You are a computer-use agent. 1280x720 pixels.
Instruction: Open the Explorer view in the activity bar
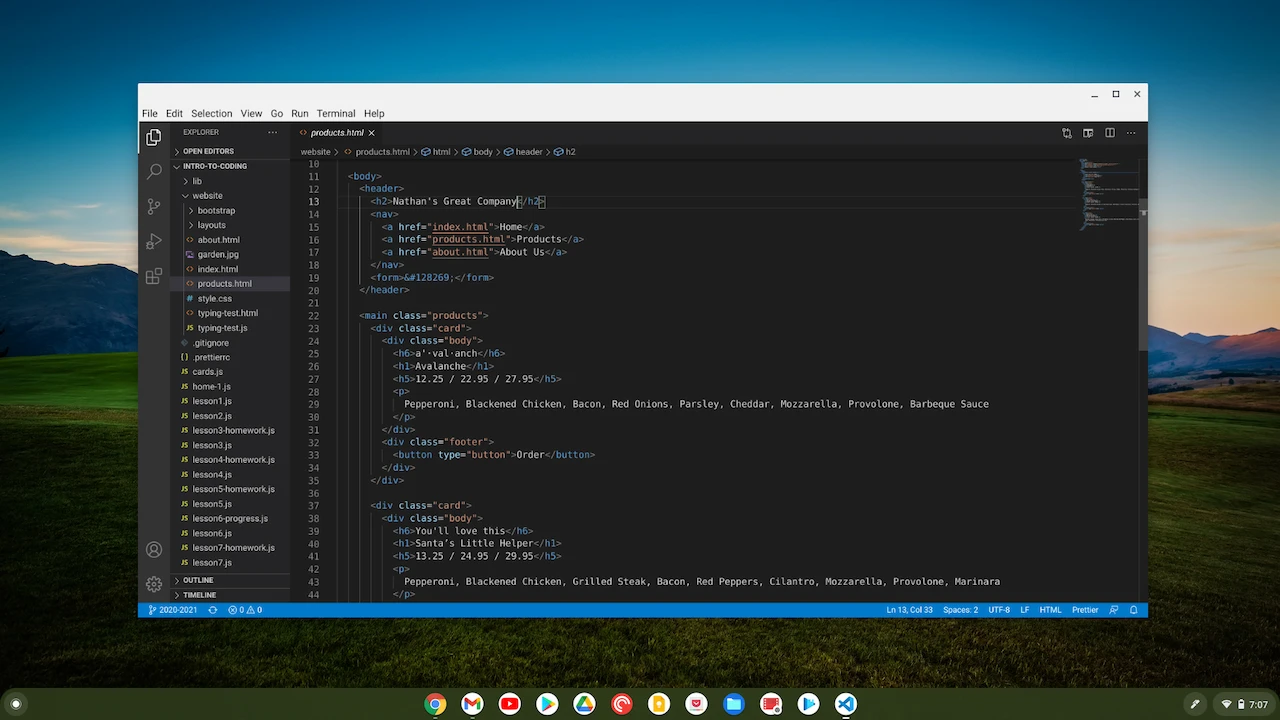tap(153, 137)
